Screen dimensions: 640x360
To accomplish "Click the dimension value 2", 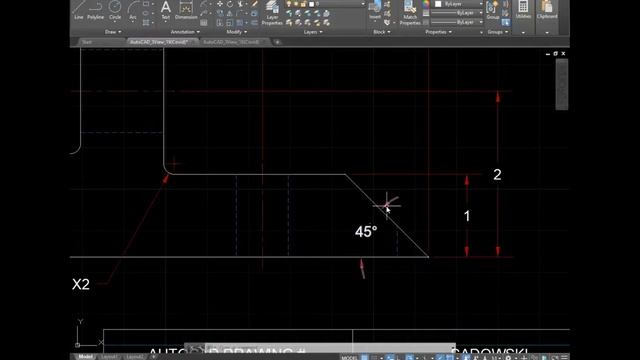I will click(497, 175).
